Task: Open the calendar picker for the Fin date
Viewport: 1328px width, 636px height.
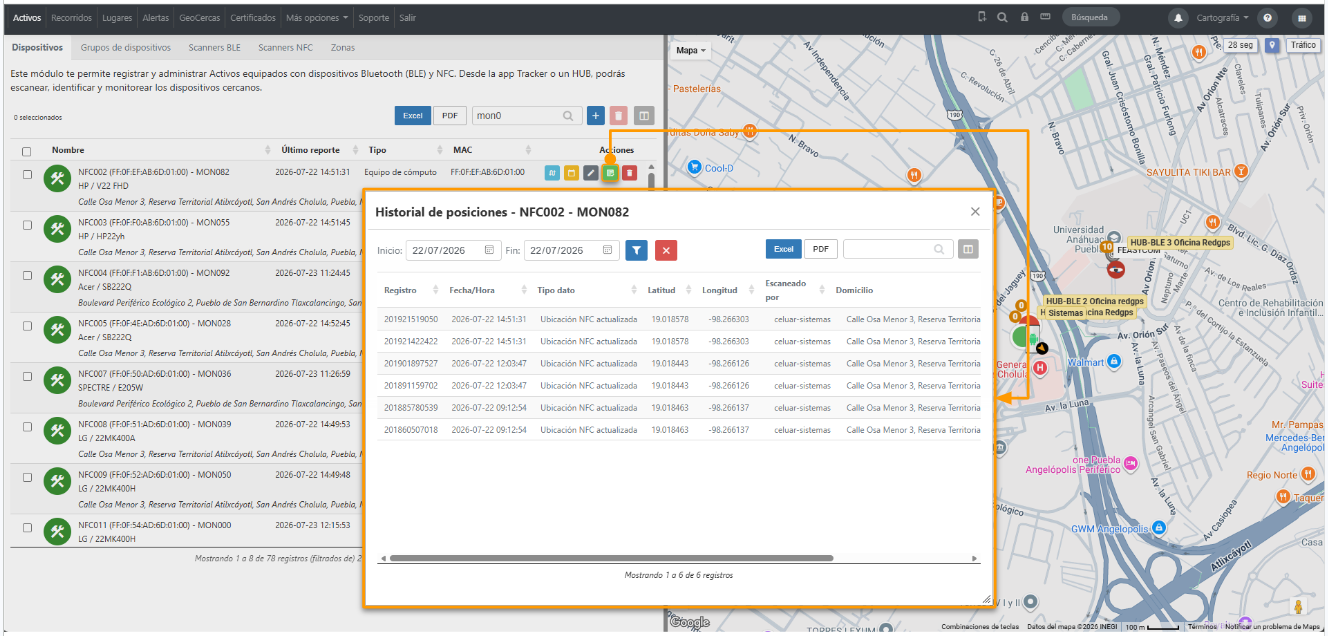Action: pos(608,250)
